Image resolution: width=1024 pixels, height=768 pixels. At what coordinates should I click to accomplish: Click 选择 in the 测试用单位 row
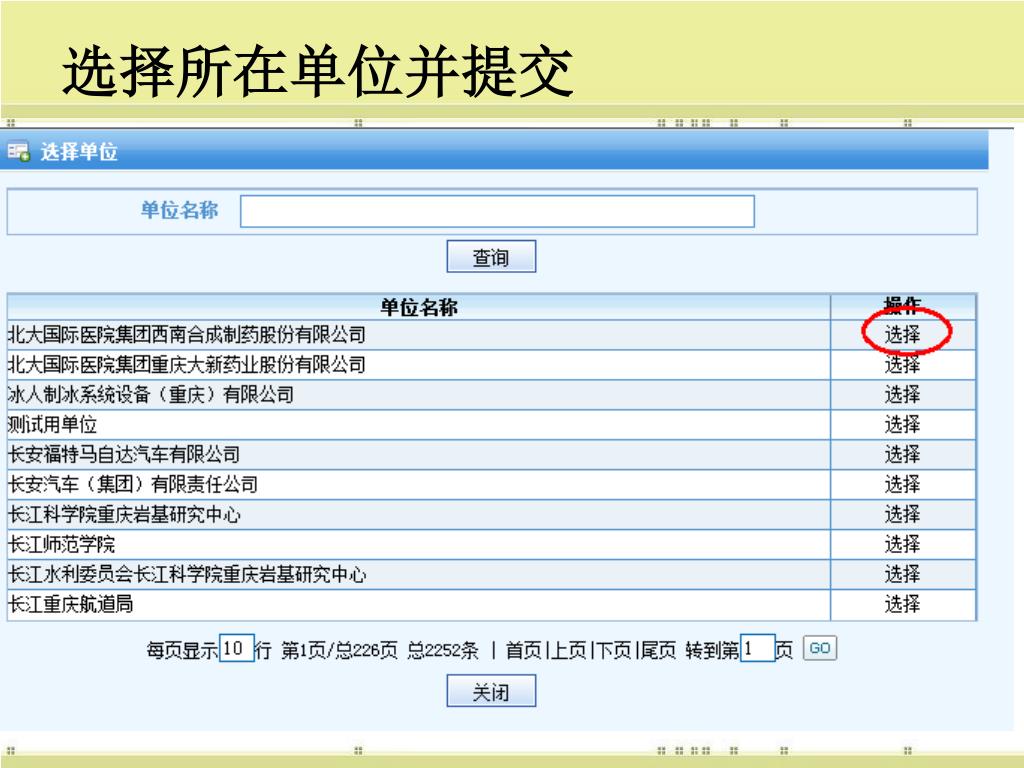pos(903,424)
